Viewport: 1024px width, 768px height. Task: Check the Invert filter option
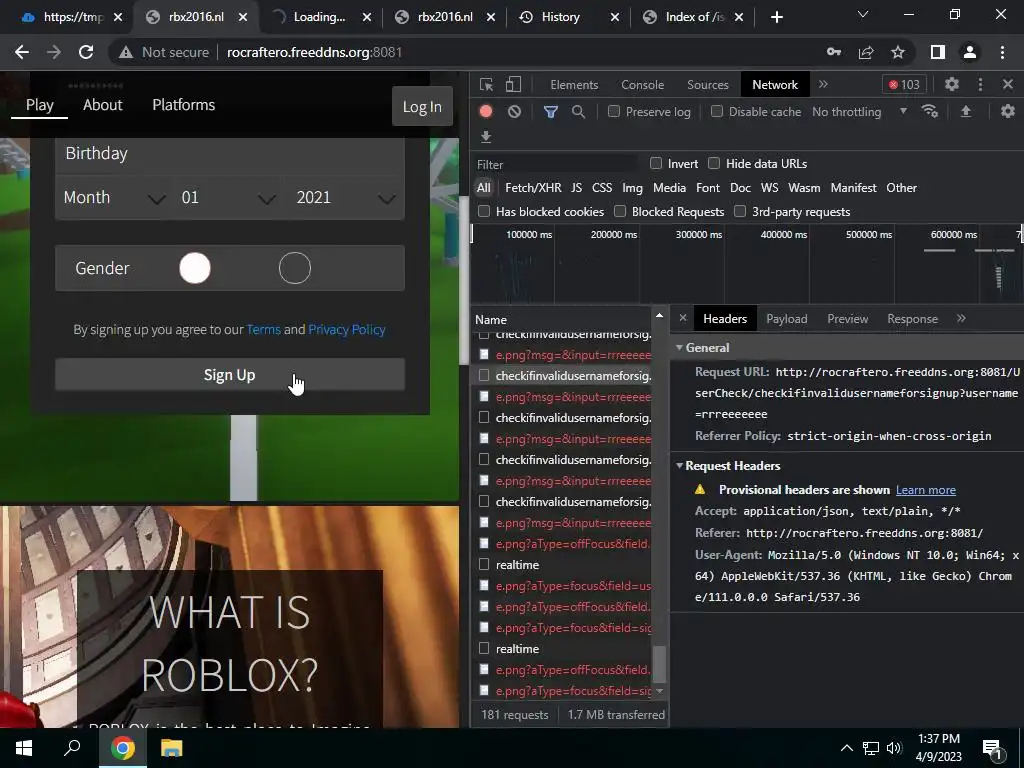656,163
